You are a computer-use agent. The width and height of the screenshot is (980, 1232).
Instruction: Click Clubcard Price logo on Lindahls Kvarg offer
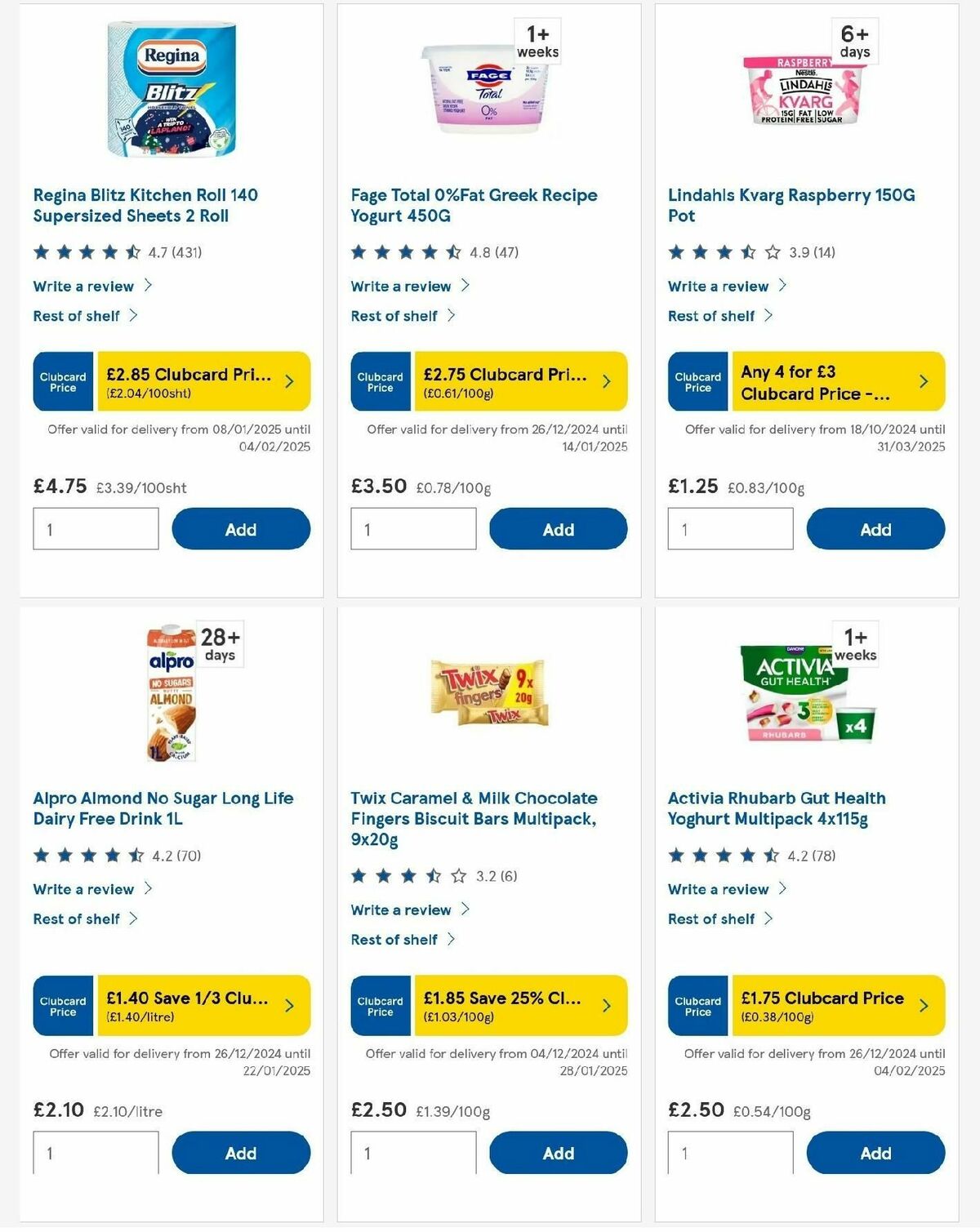[x=698, y=380]
